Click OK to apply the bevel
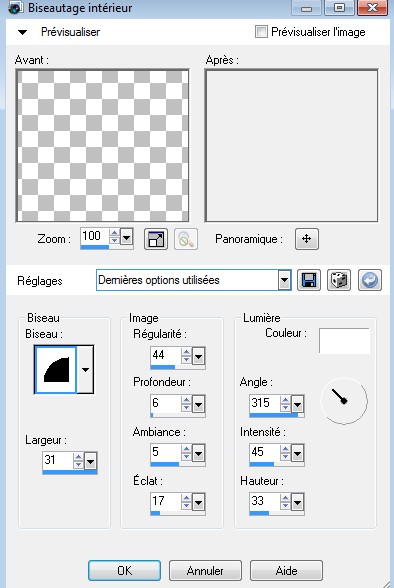 [x=124, y=571]
